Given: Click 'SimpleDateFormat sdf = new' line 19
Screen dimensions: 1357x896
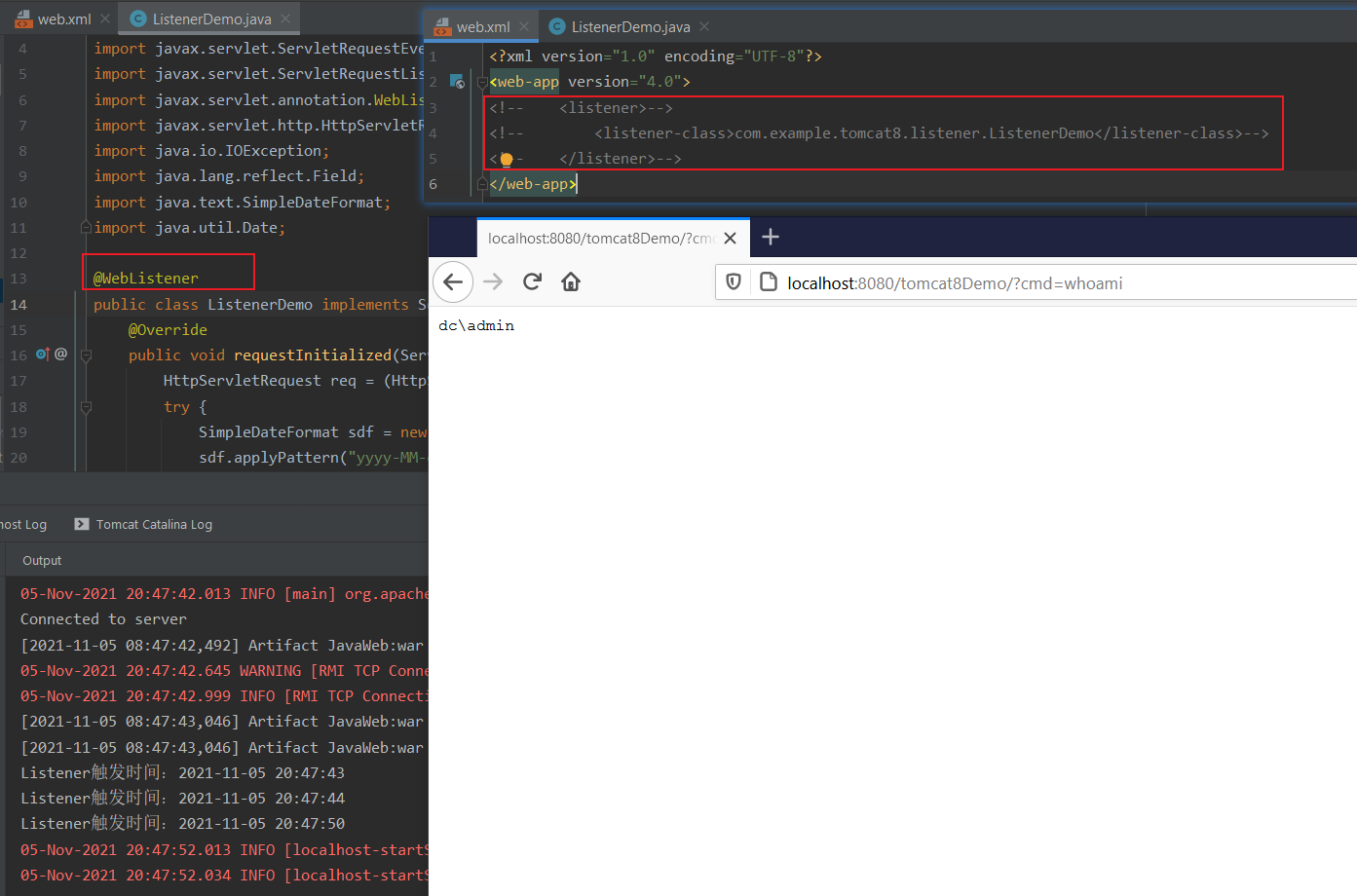Looking at the screenshot, I should (313, 432).
